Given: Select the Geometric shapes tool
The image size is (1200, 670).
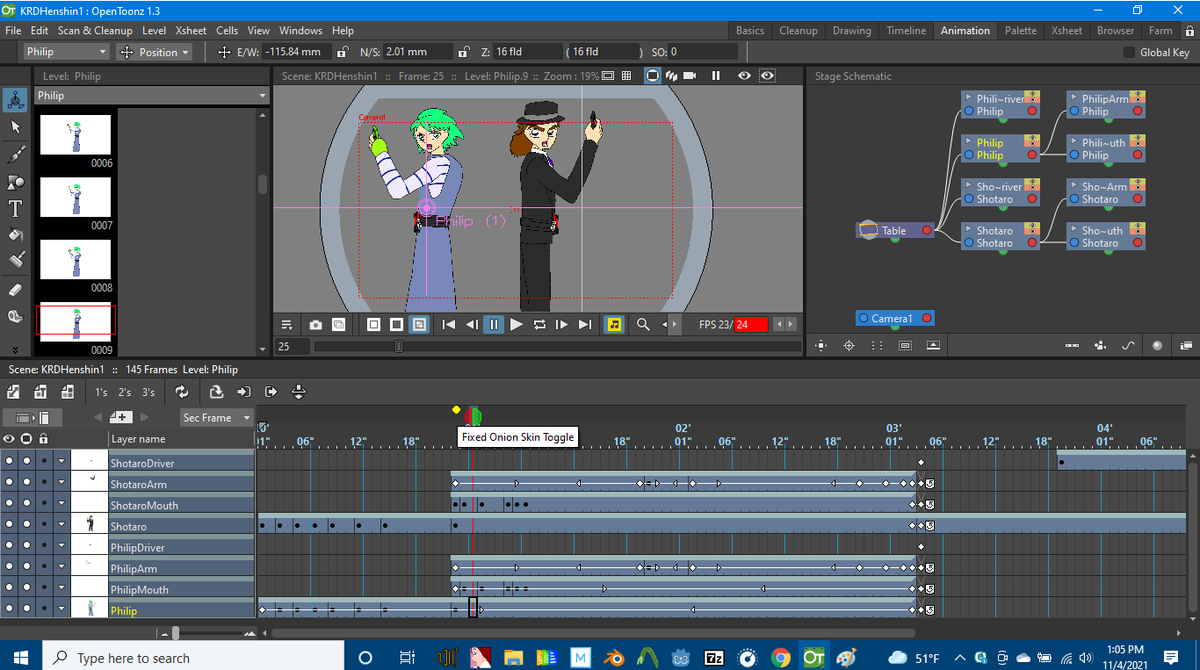Looking at the screenshot, I should pyautogui.click(x=15, y=182).
